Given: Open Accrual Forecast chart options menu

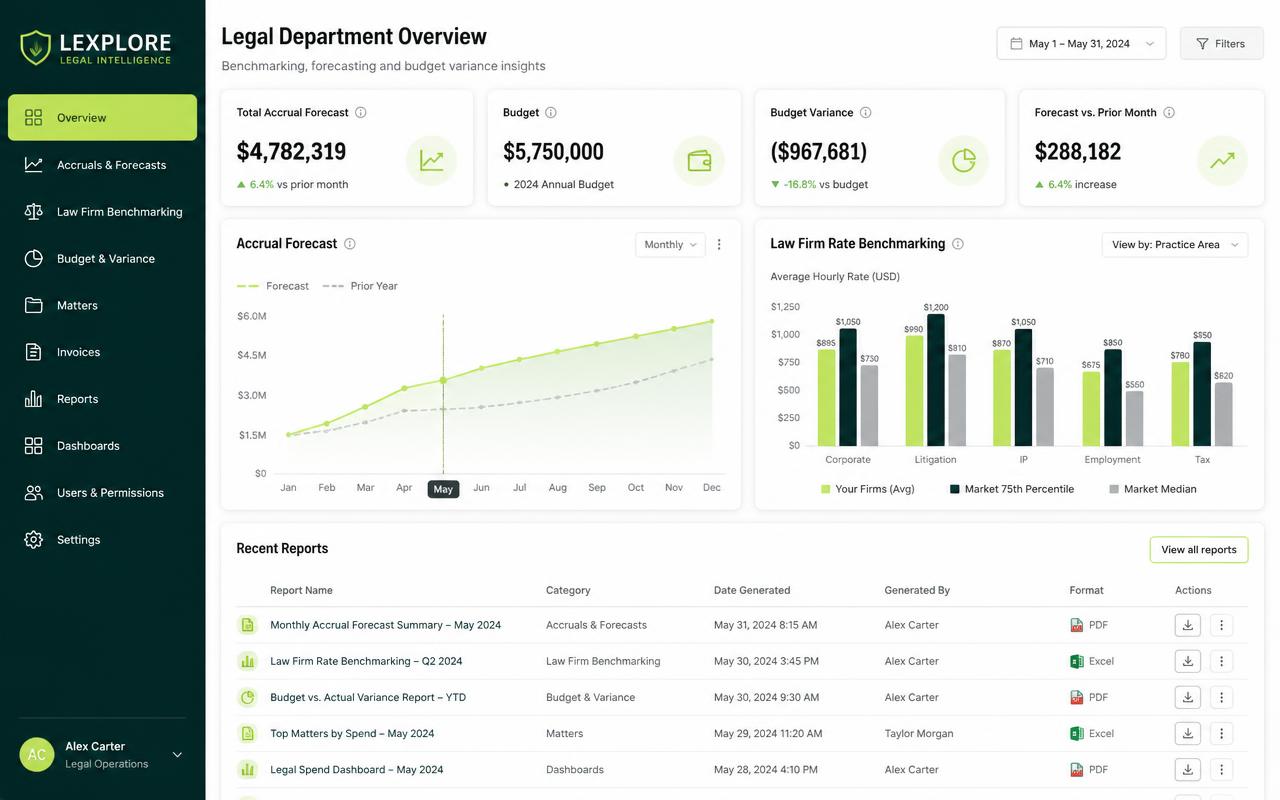Looking at the screenshot, I should pos(719,245).
